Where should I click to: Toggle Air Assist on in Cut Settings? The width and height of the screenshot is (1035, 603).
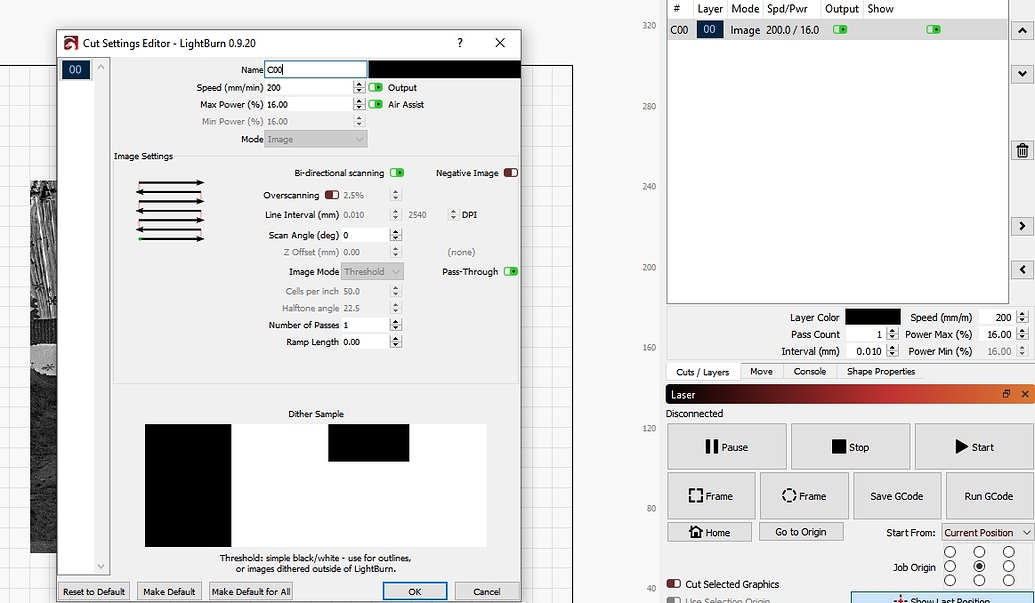374,103
